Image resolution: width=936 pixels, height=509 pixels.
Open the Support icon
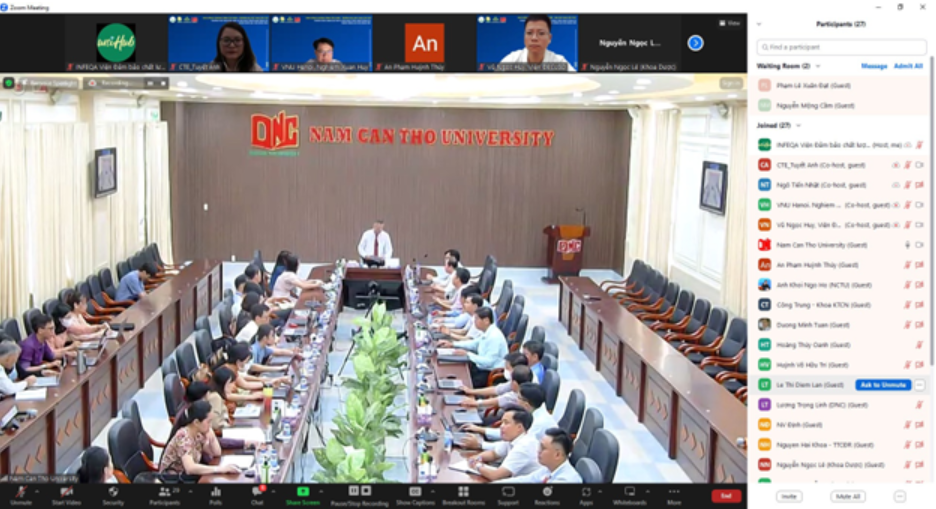click(508, 495)
